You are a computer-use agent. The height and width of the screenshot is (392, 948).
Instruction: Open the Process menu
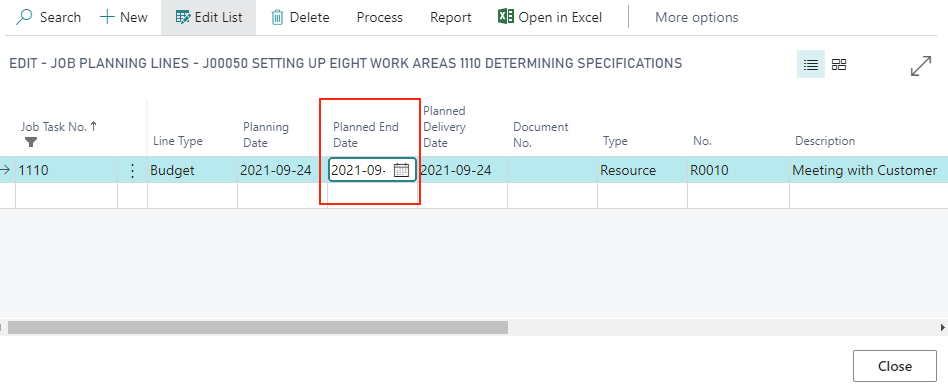pos(380,18)
